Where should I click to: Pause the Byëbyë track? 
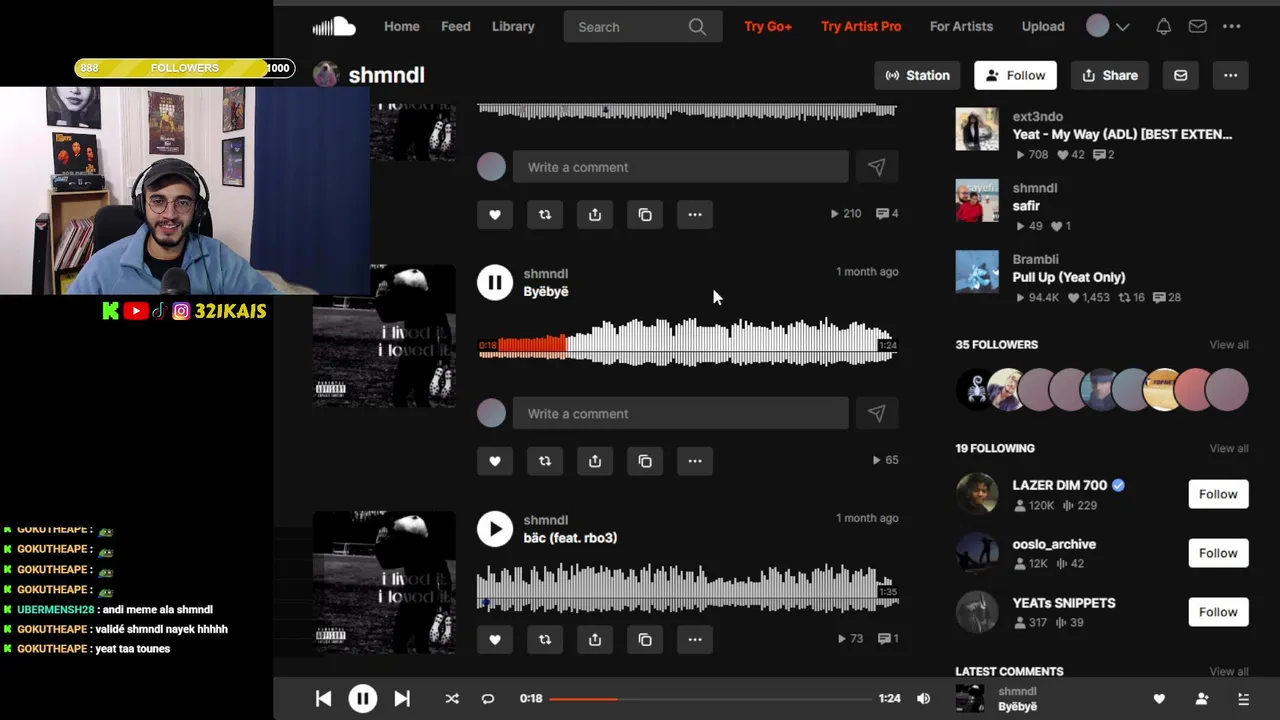(x=495, y=282)
